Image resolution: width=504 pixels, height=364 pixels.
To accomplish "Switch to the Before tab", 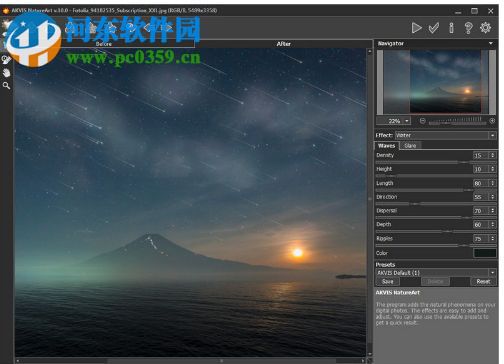I will pos(104,44).
